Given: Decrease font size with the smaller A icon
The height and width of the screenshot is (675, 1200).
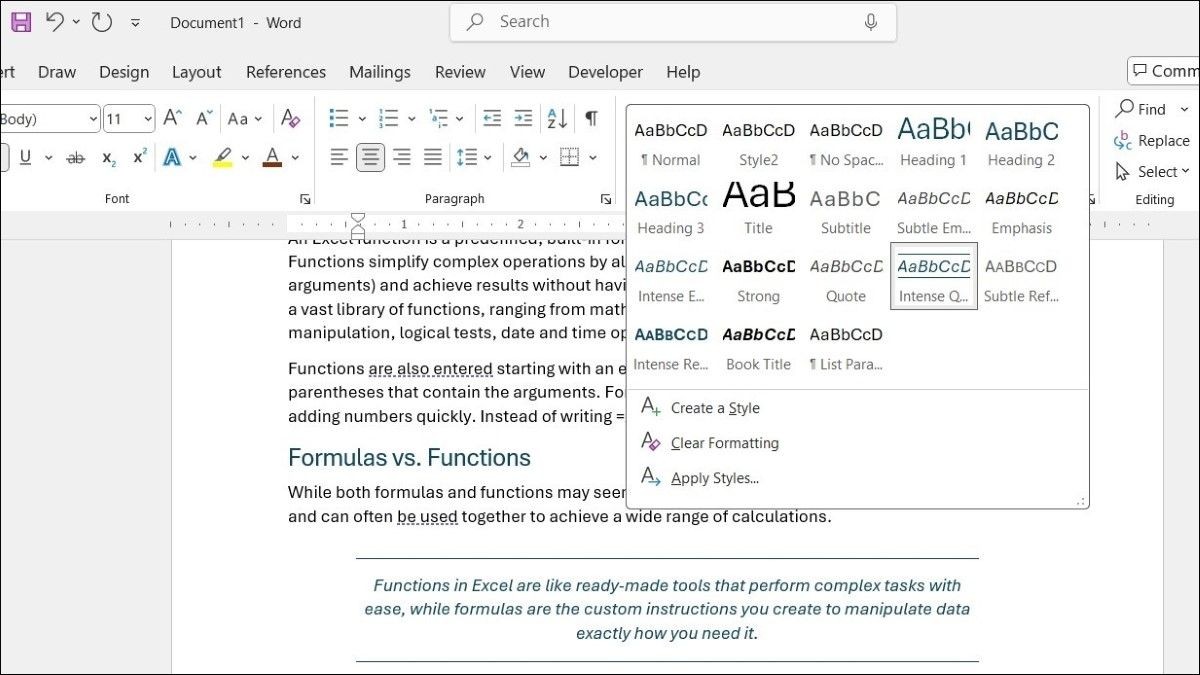Looking at the screenshot, I should pos(204,118).
